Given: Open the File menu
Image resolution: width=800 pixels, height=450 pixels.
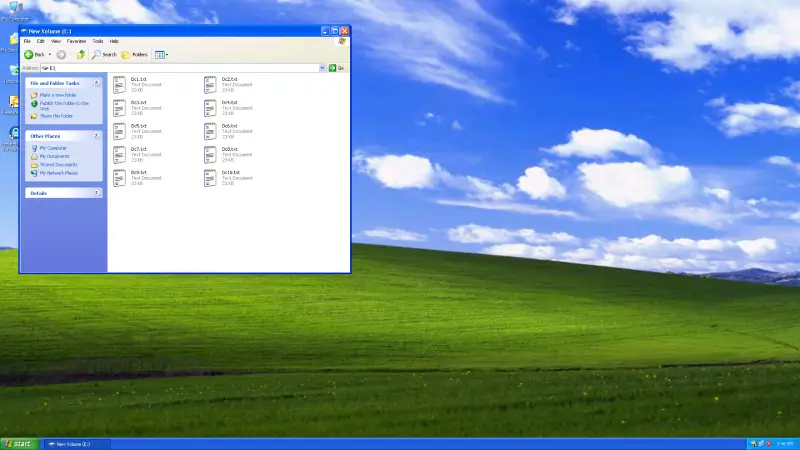Looking at the screenshot, I should pos(27,41).
